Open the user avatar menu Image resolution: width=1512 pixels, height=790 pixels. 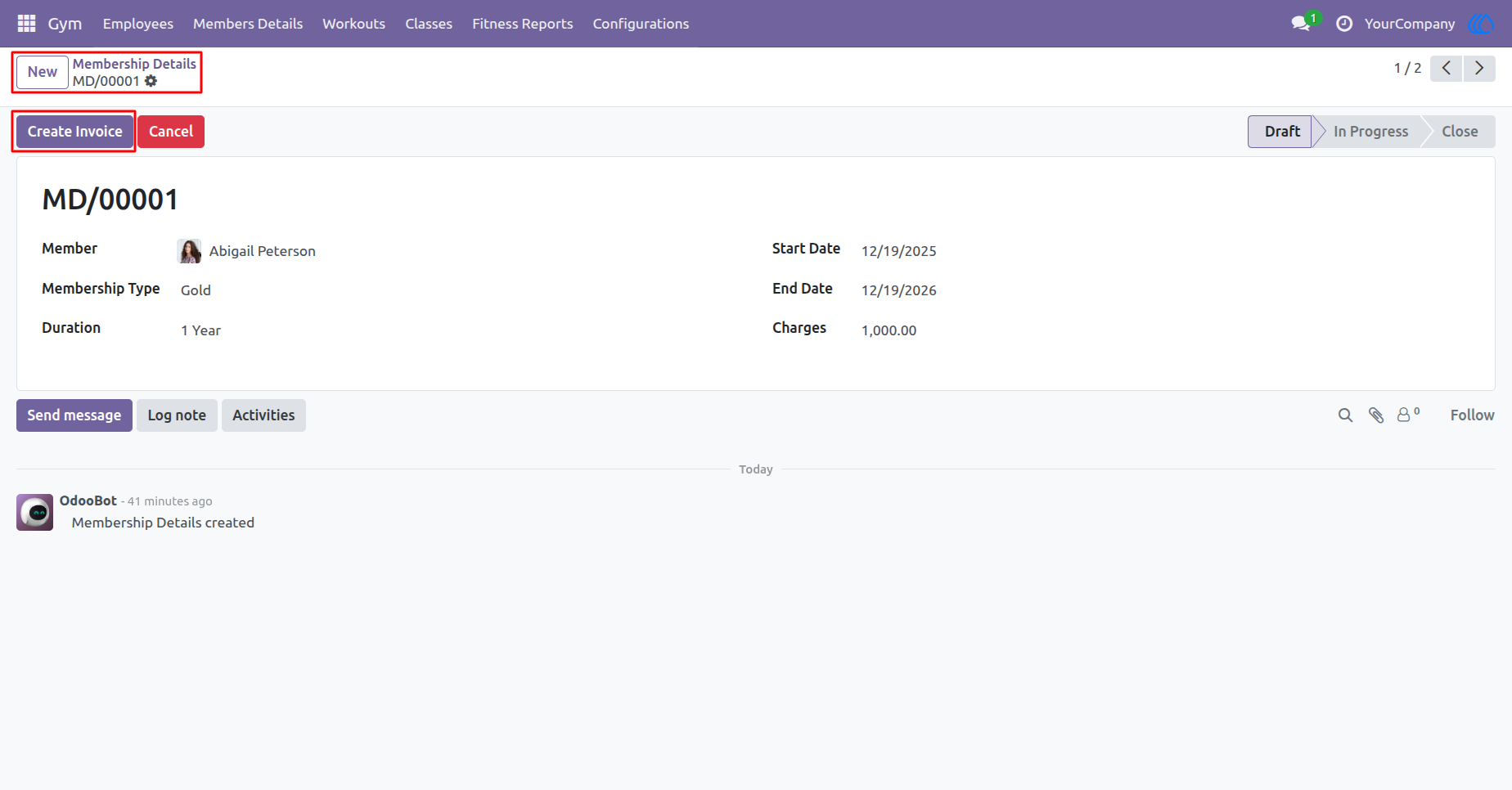click(1481, 24)
